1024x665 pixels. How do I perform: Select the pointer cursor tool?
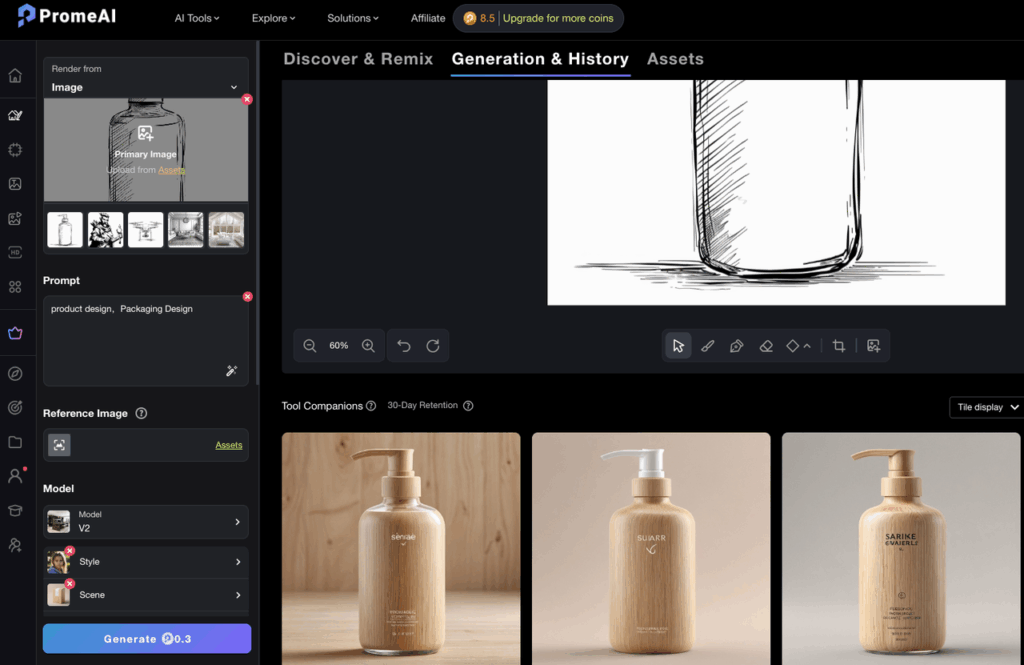[x=678, y=346]
